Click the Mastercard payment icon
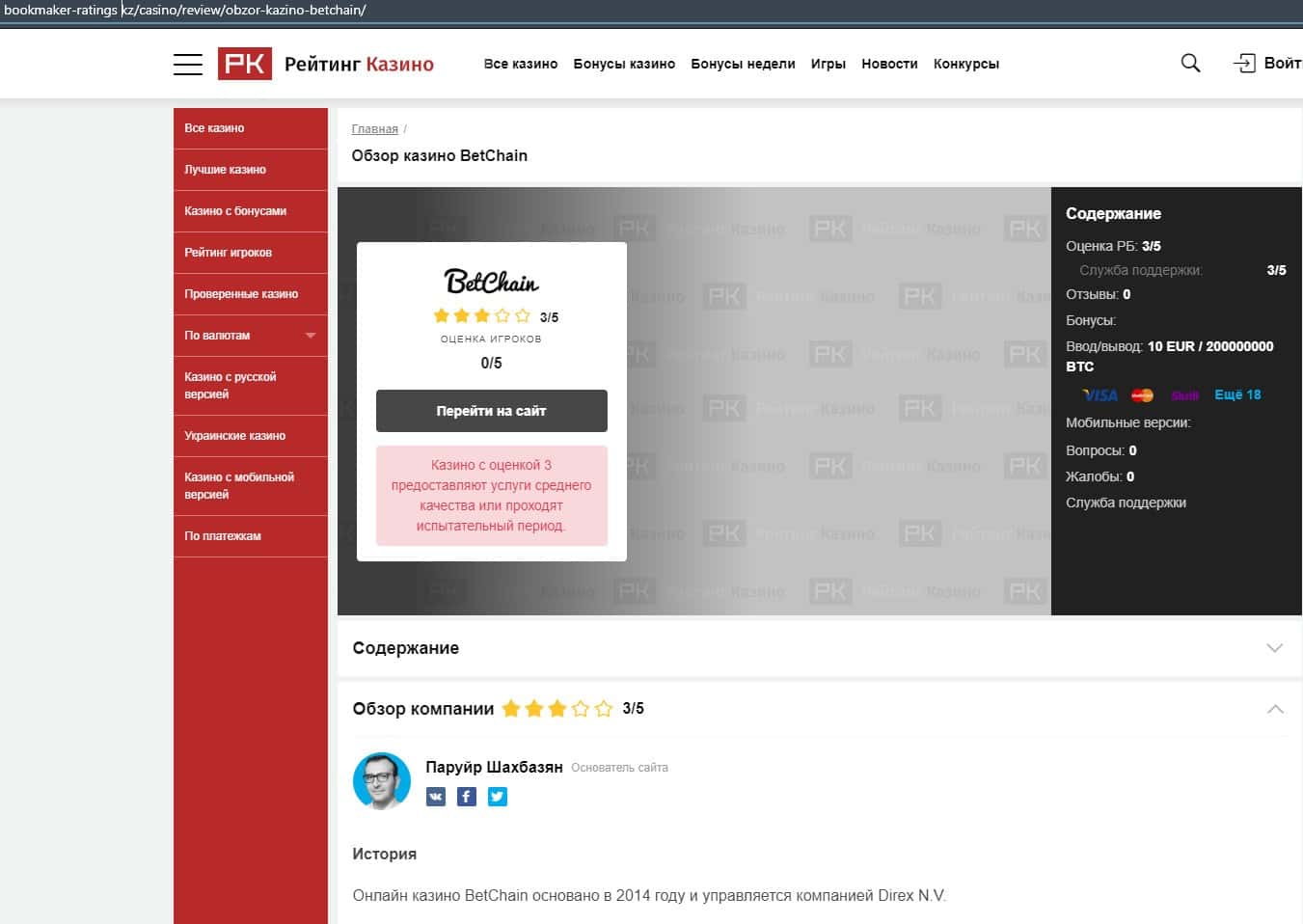This screenshot has width=1303, height=924. tap(1142, 395)
